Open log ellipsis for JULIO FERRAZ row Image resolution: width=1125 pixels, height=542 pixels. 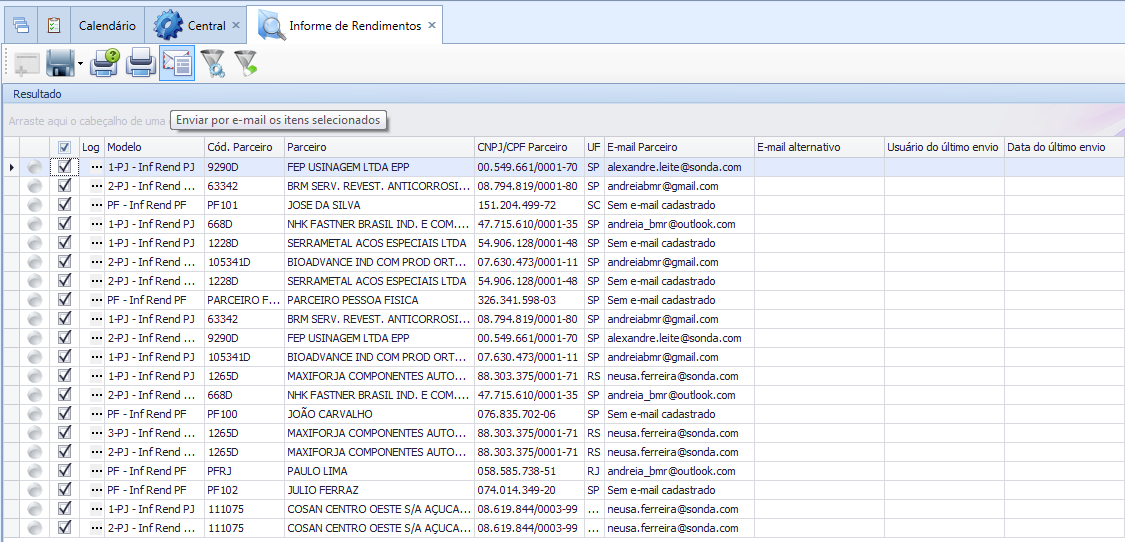pos(96,490)
